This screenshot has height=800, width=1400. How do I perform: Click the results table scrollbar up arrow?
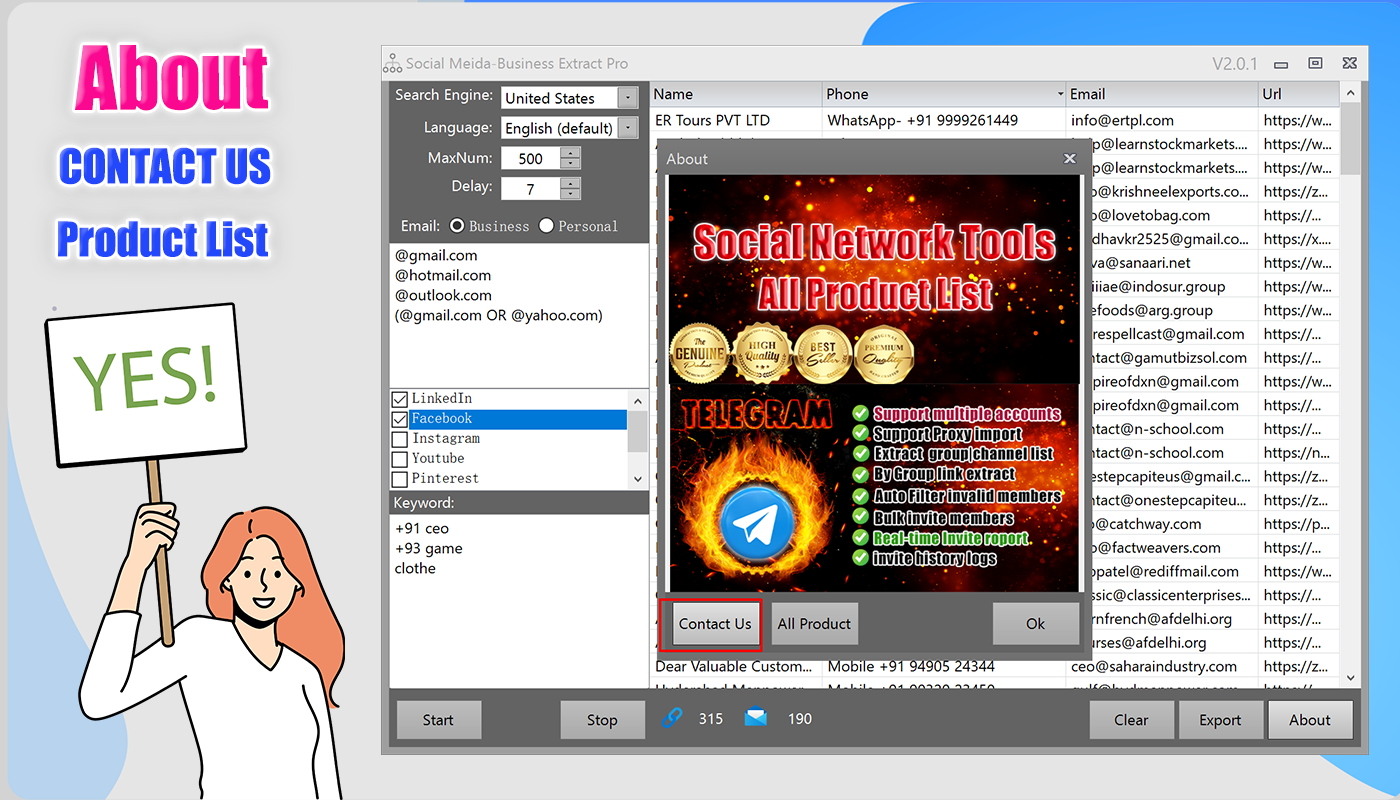pyautogui.click(x=1350, y=93)
